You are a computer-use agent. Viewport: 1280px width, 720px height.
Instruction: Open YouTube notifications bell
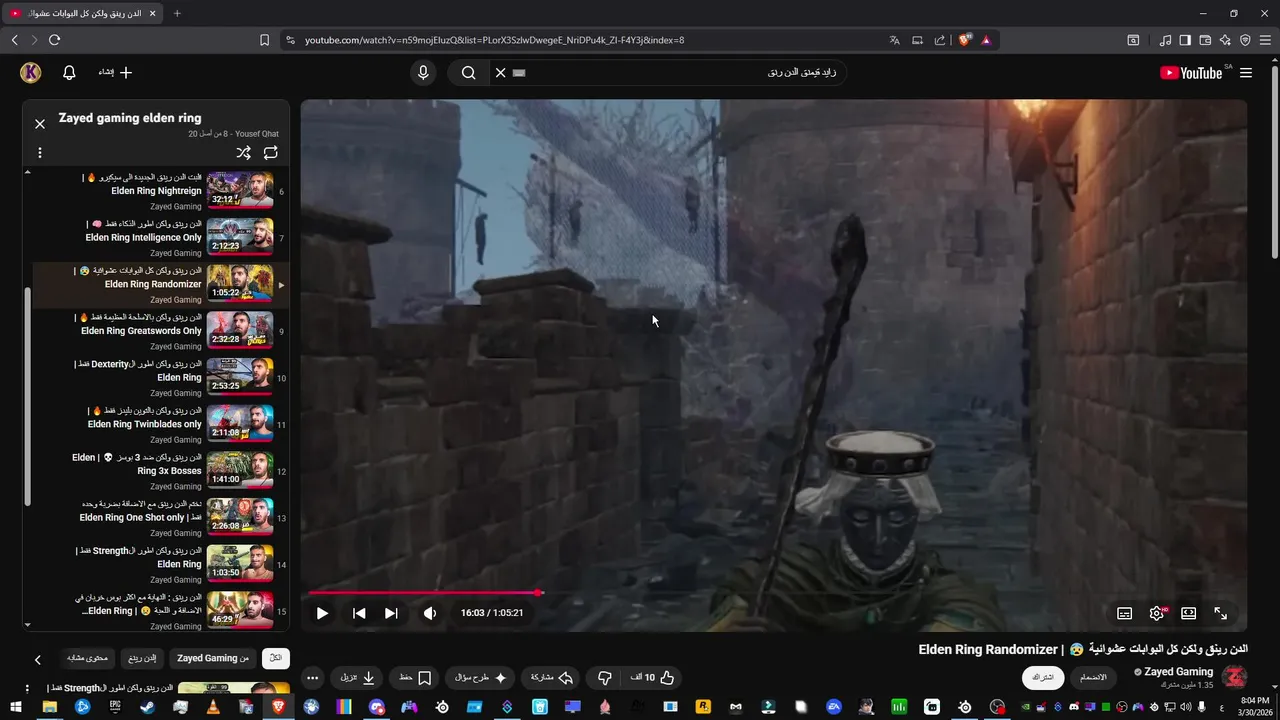click(69, 72)
